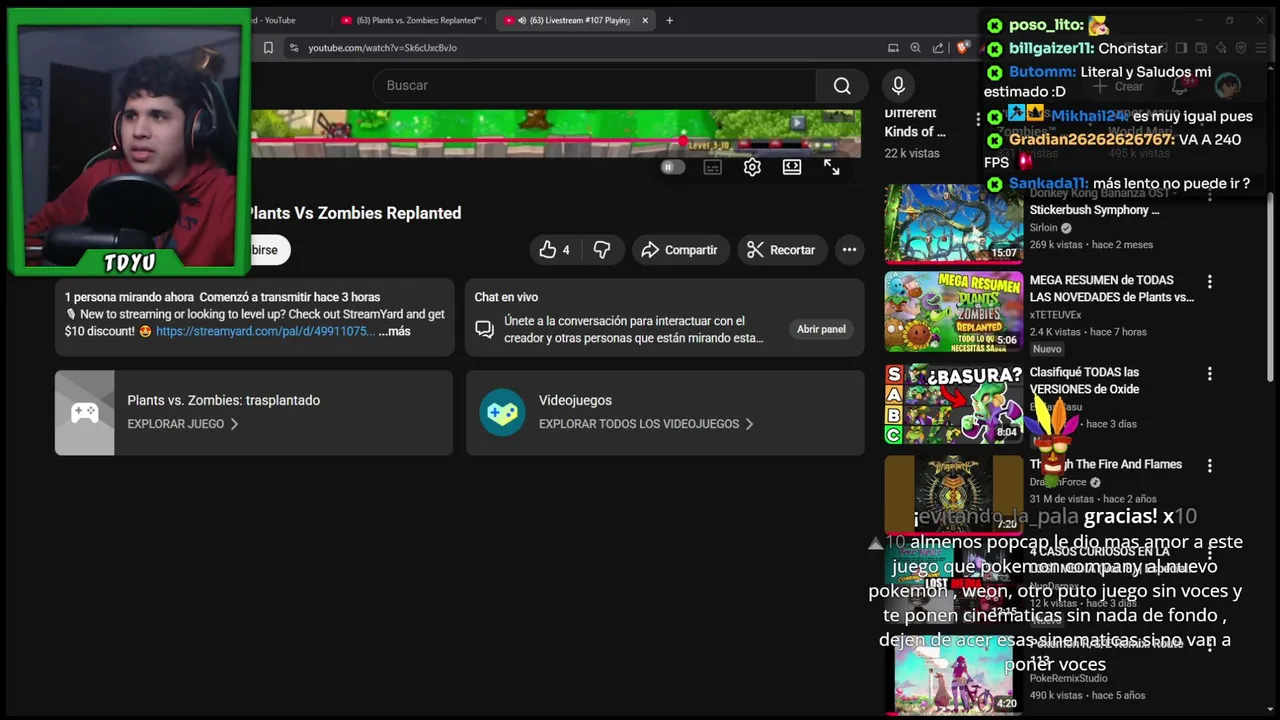The image size is (1280, 720).
Task: Visit the PokeRemixStudio channel
Action: (1068, 678)
